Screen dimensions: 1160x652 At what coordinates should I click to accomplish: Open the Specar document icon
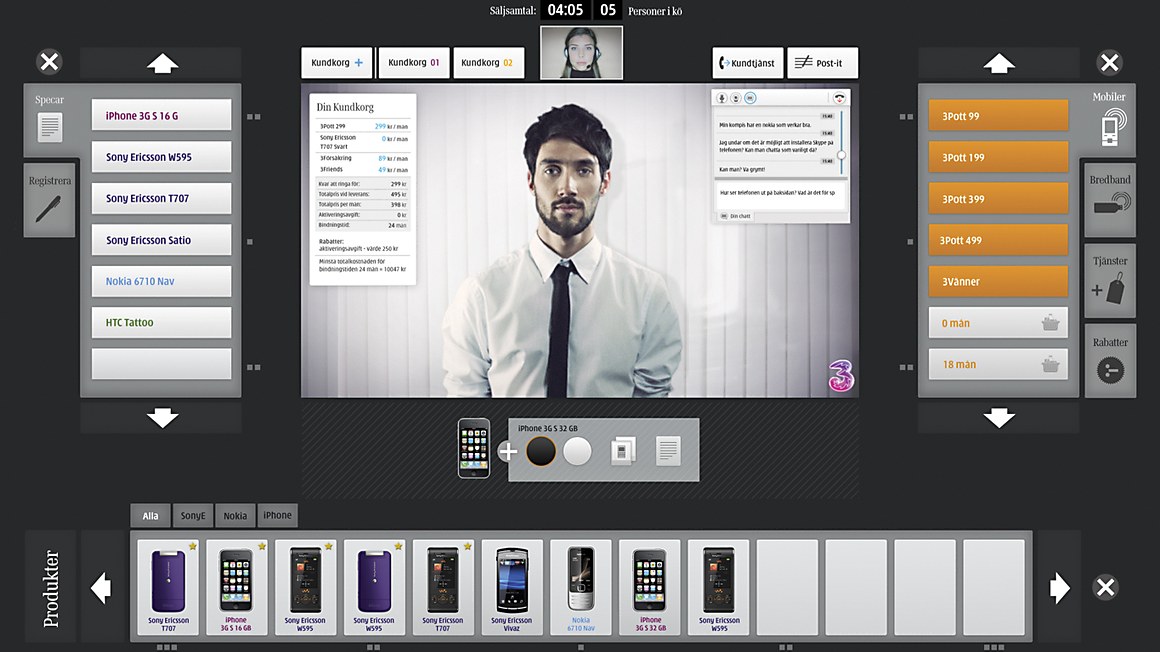[x=50, y=127]
